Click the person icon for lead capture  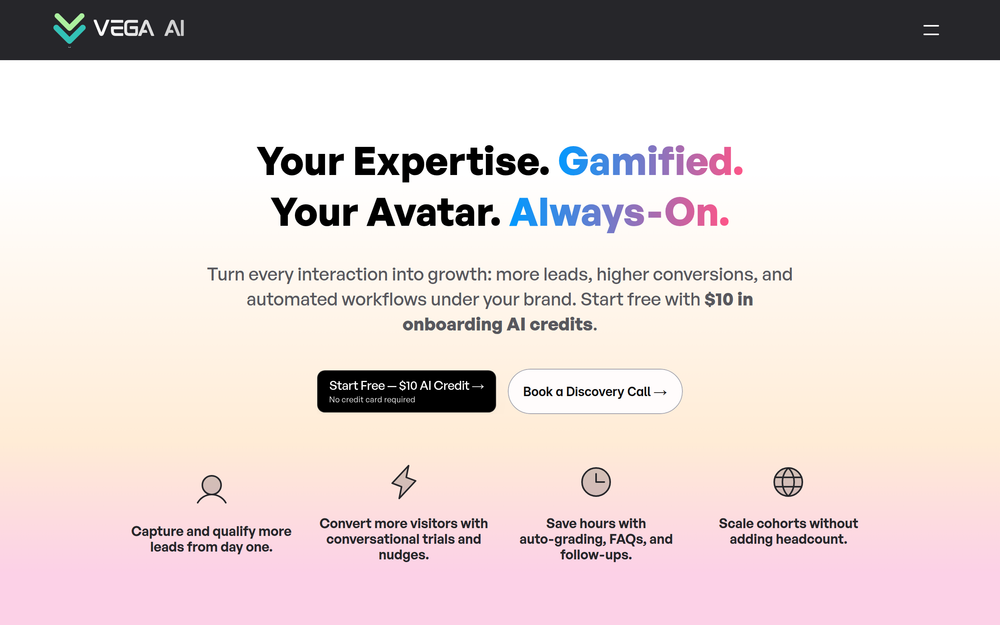(x=212, y=489)
